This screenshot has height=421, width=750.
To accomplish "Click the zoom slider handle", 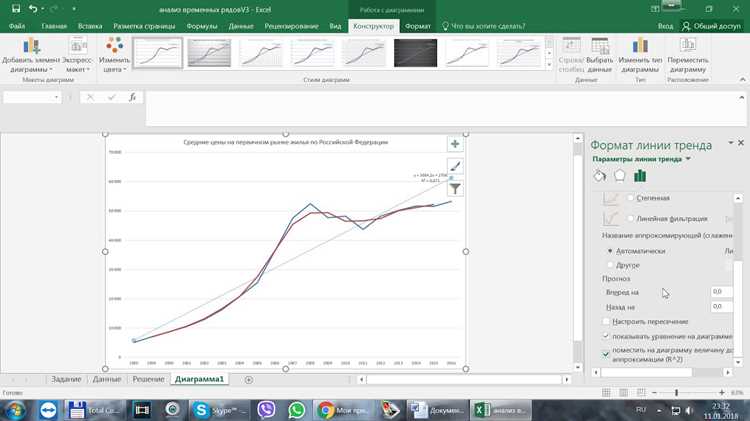I will (x=676, y=392).
